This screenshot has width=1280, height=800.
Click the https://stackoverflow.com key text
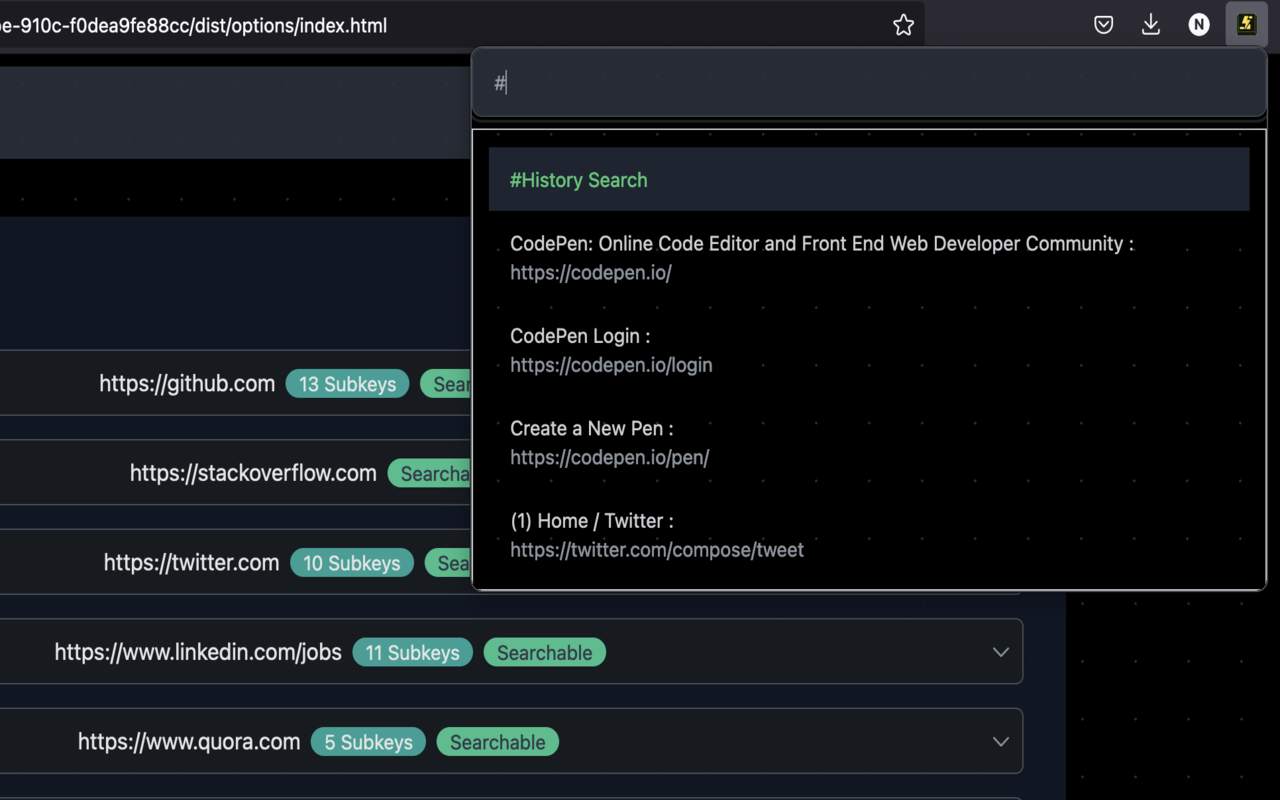[253, 473]
